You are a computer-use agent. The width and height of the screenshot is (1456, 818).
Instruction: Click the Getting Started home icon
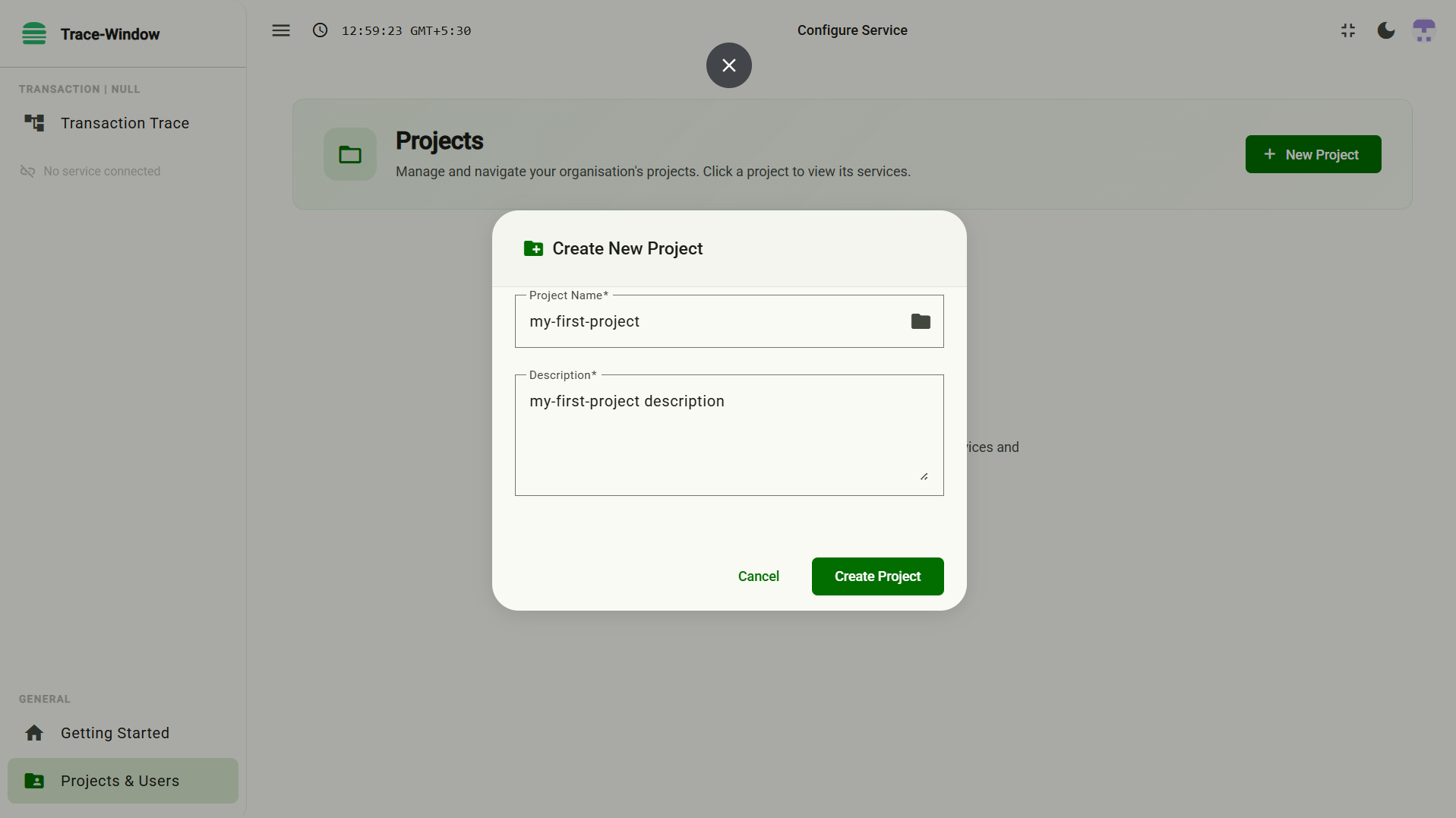coord(34,733)
